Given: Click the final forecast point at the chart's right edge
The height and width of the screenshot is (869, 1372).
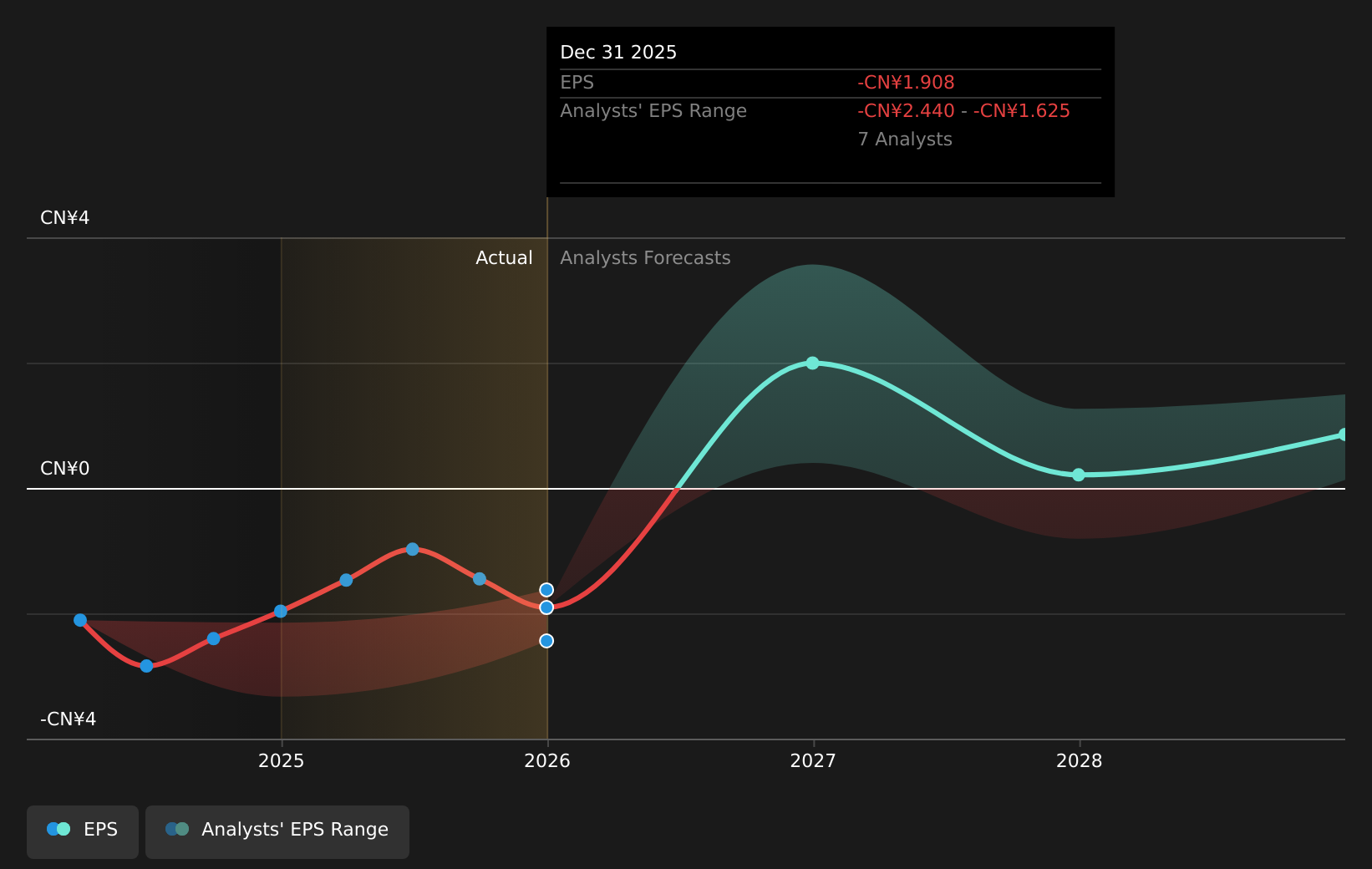Looking at the screenshot, I should [x=1343, y=434].
